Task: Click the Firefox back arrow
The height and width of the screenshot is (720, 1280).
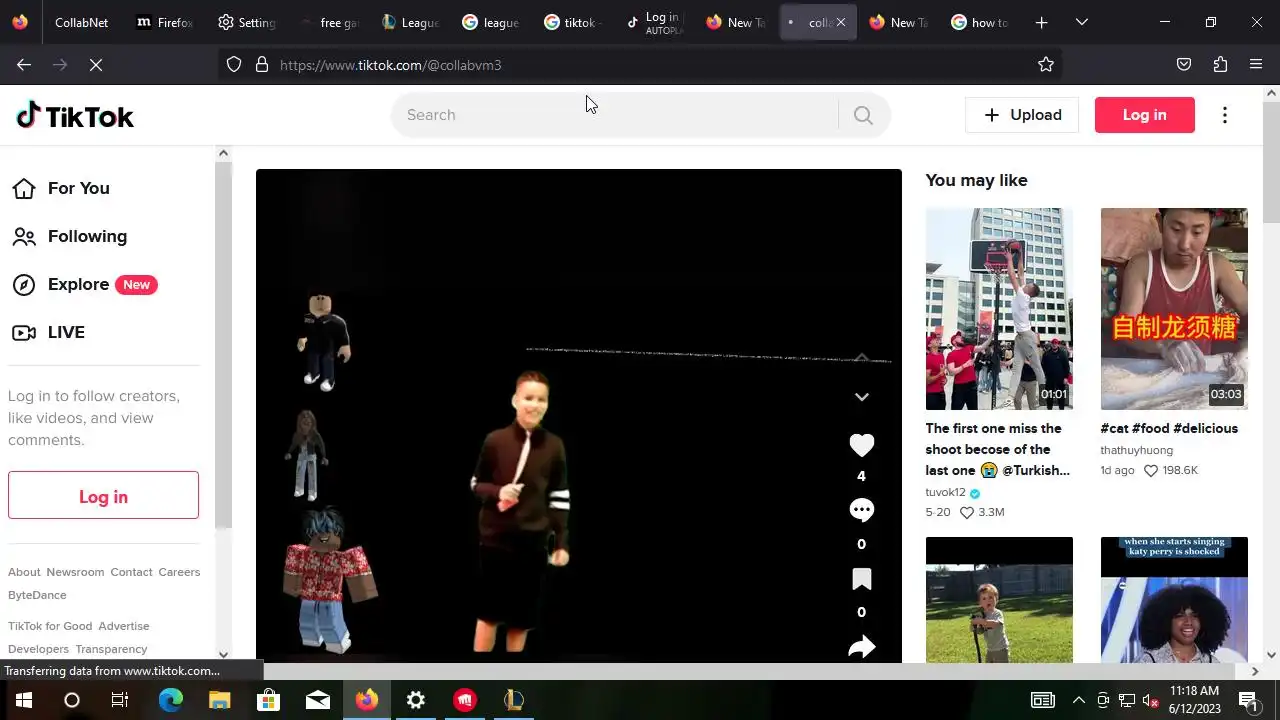Action: click(x=24, y=65)
